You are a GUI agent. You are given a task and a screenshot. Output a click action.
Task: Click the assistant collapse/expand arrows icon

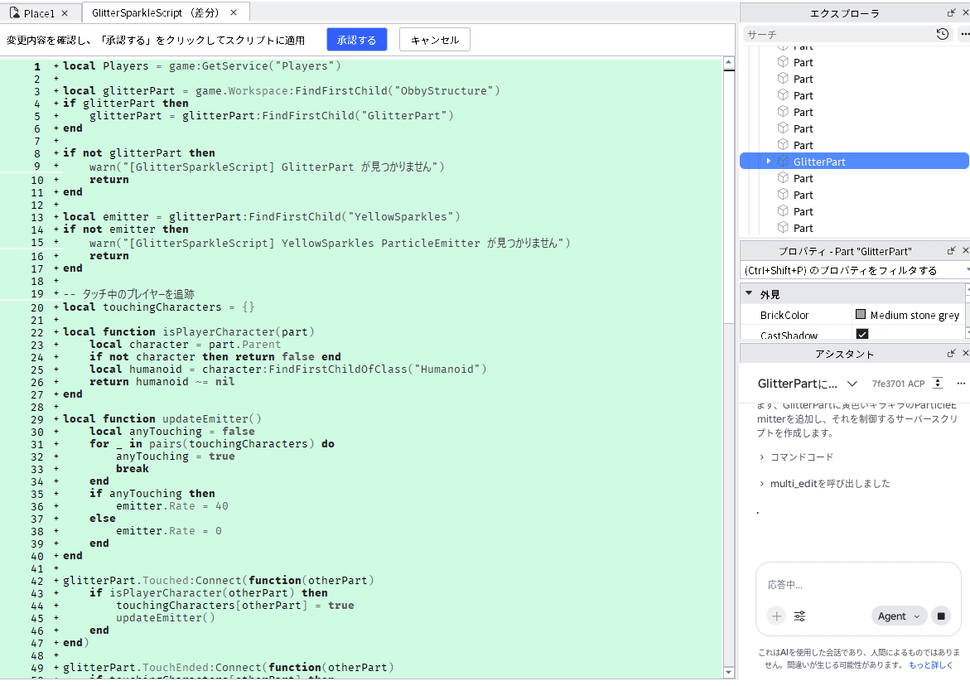click(x=938, y=384)
